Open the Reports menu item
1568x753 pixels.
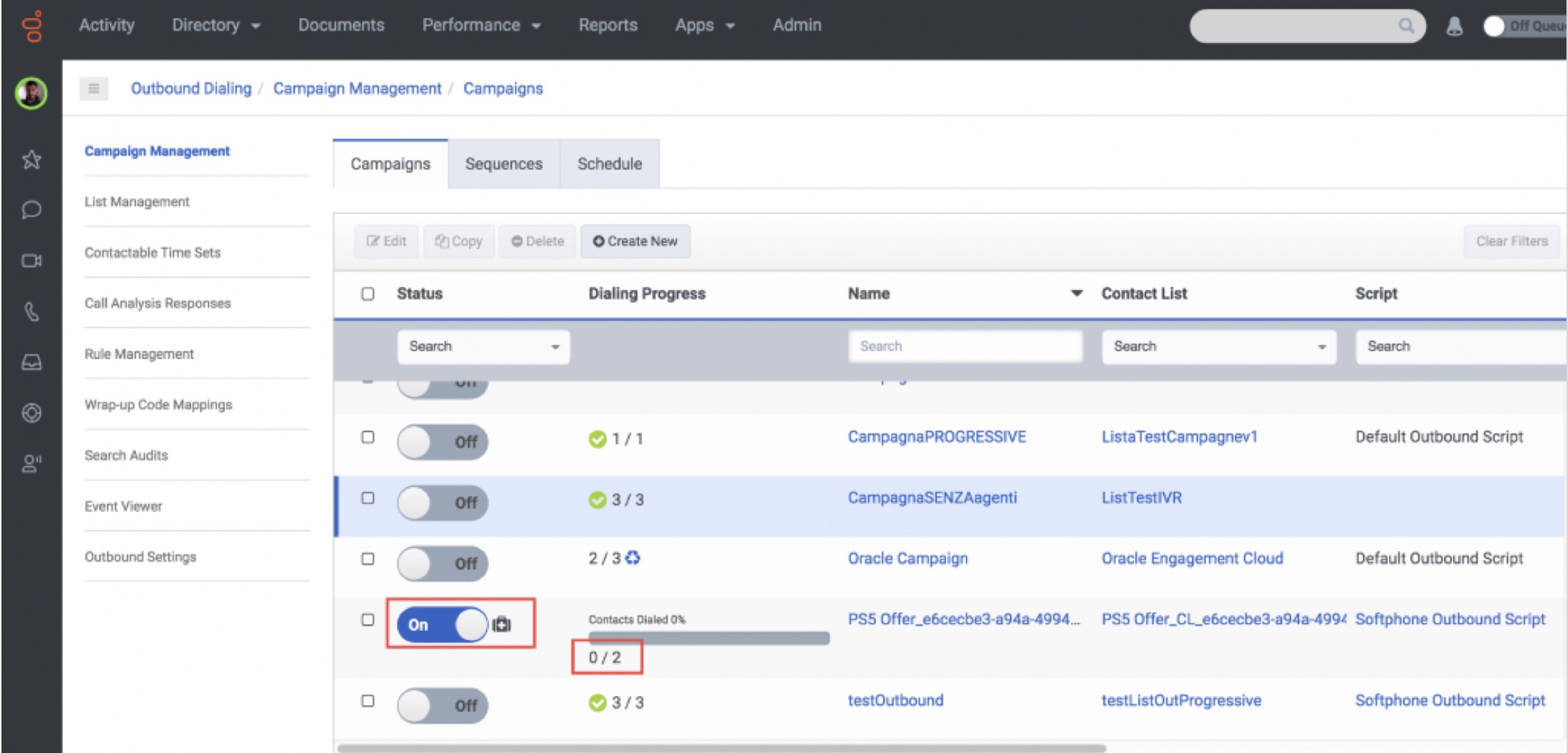click(x=608, y=25)
